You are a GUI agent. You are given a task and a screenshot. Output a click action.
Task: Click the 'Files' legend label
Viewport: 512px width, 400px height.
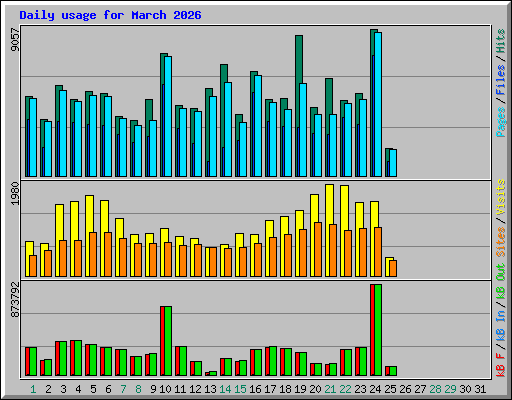(501, 80)
